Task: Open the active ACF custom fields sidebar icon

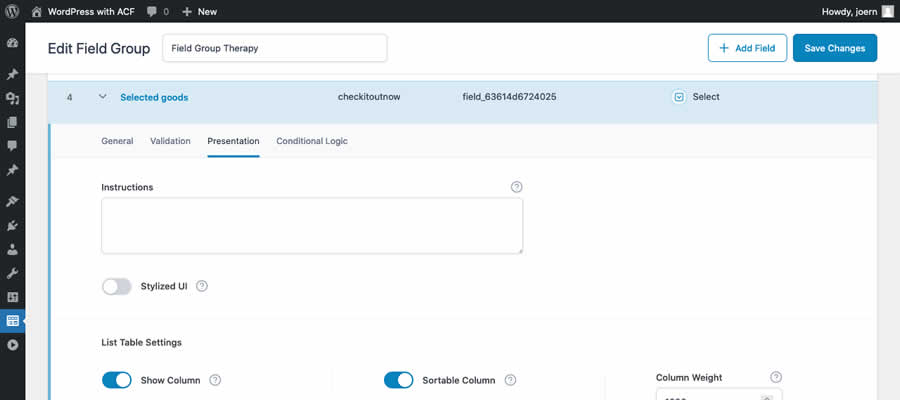Action: (13, 321)
